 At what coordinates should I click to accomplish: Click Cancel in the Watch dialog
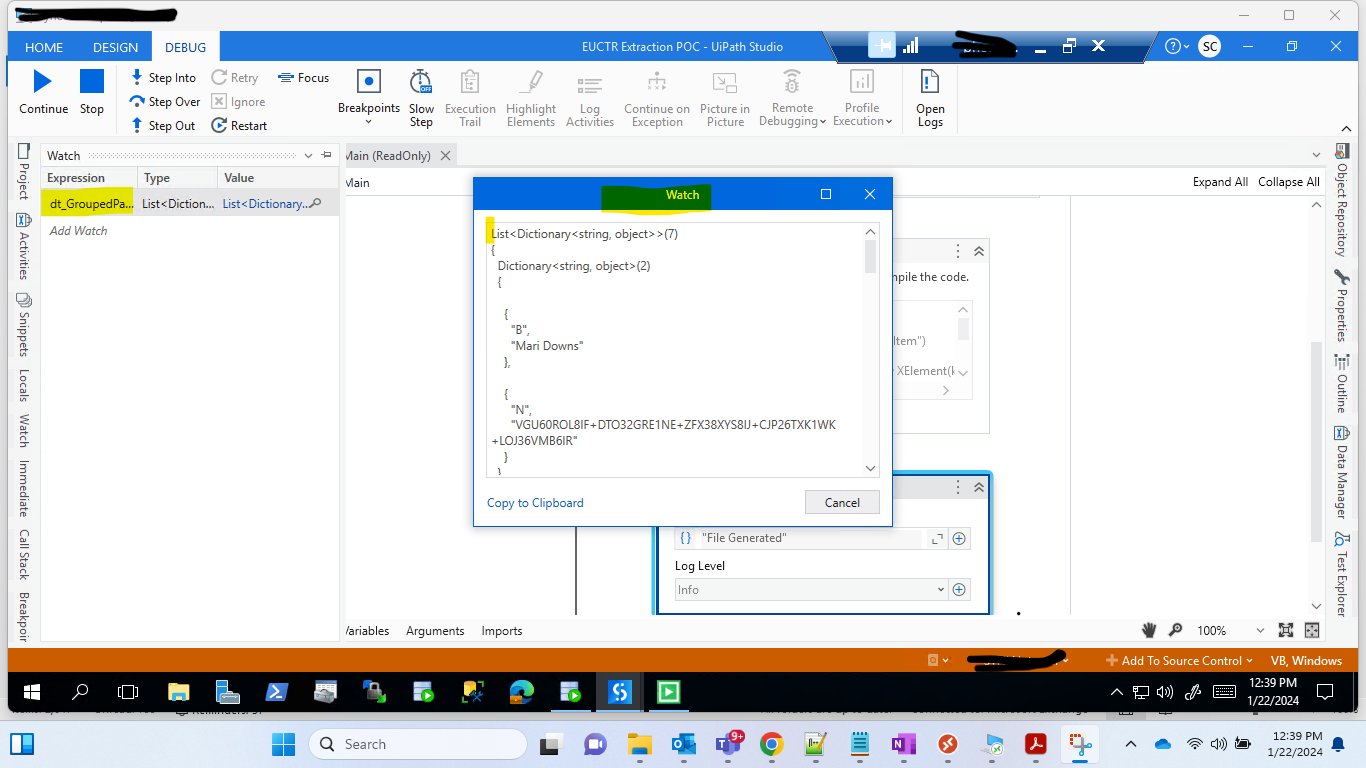point(842,503)
